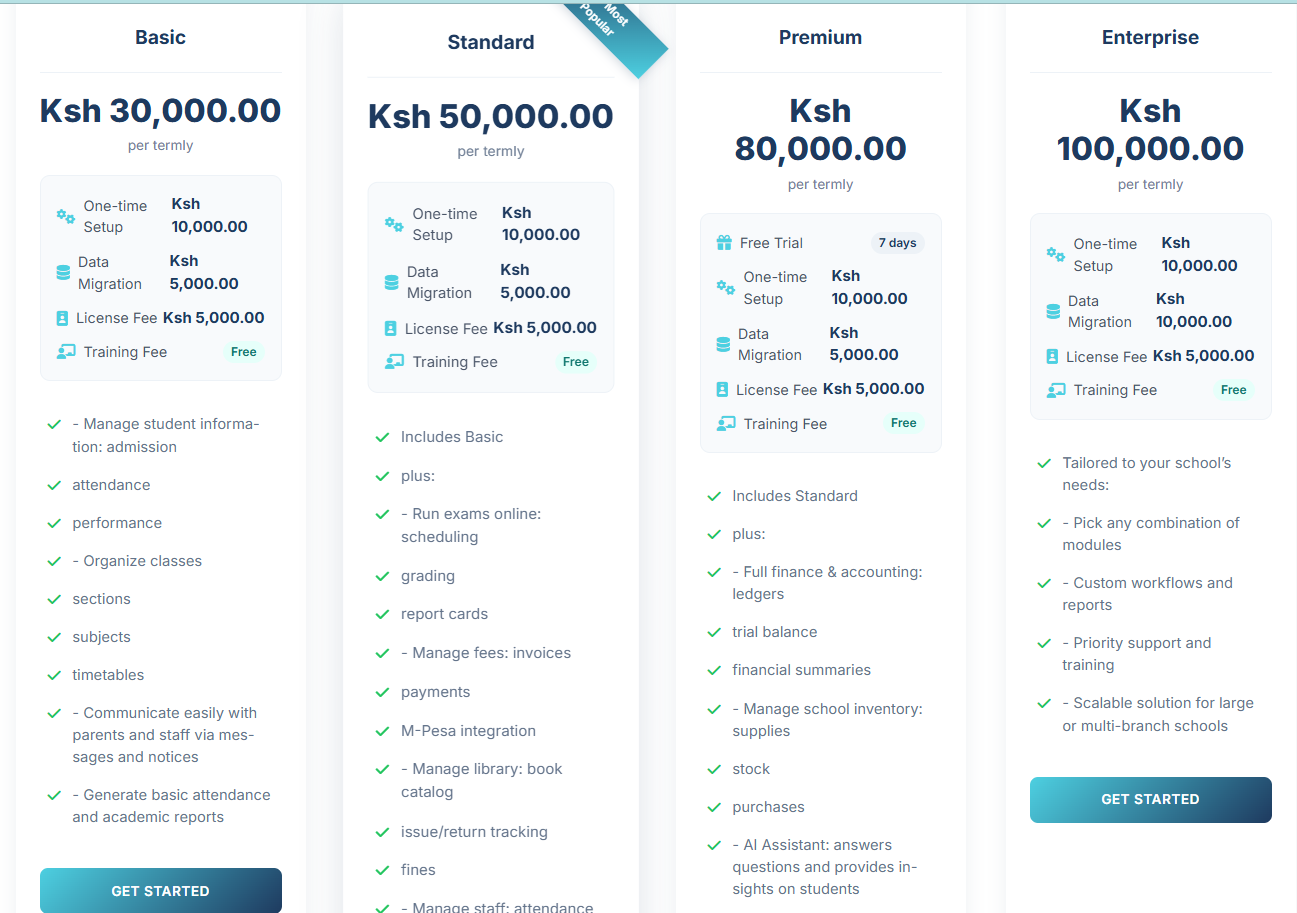Click the license badge icon in Enterprise plan
This screenshot has height=913, width=1297.
pos(1052,356)
